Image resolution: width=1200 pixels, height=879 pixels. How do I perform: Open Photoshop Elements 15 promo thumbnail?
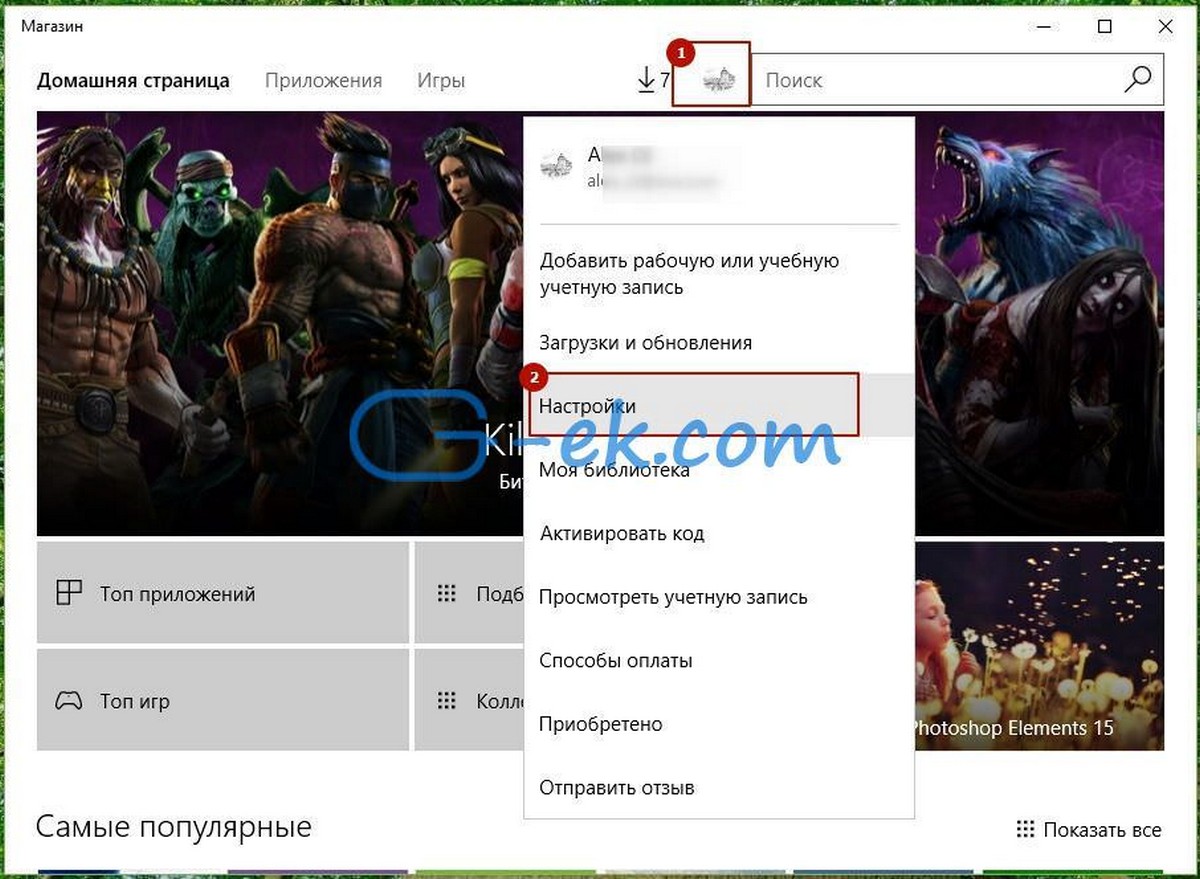click(1039, 646)
